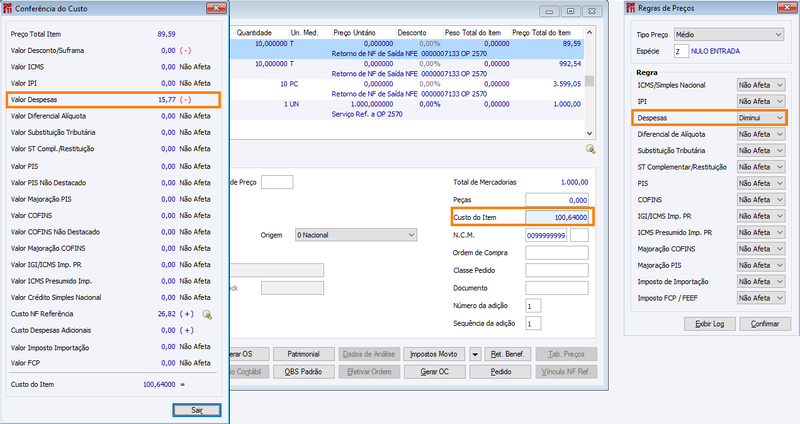
Task: Click the magnifier icon beside Custo NF Referência
Action: coord(207,314)
